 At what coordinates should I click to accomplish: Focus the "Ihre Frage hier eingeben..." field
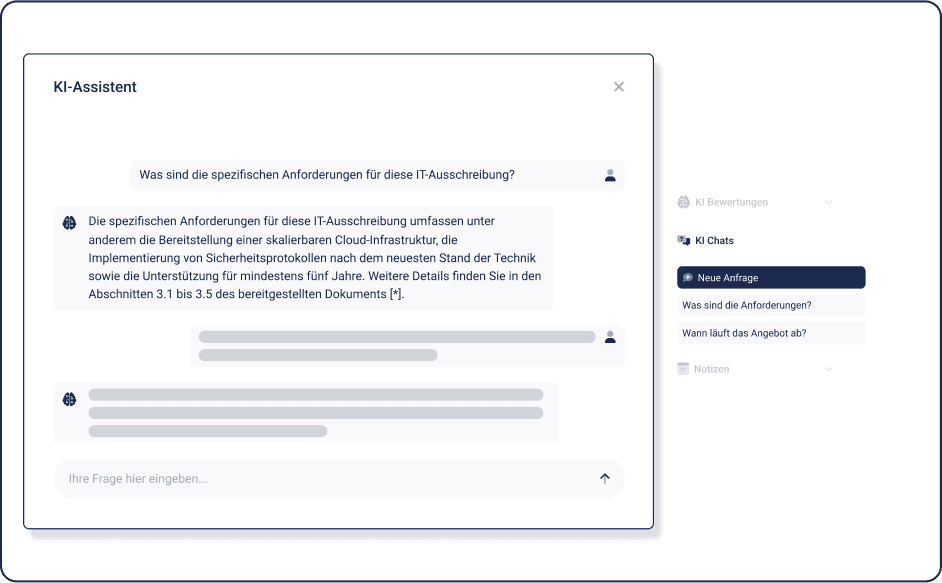pyautogui.click(x=320, y=479)
